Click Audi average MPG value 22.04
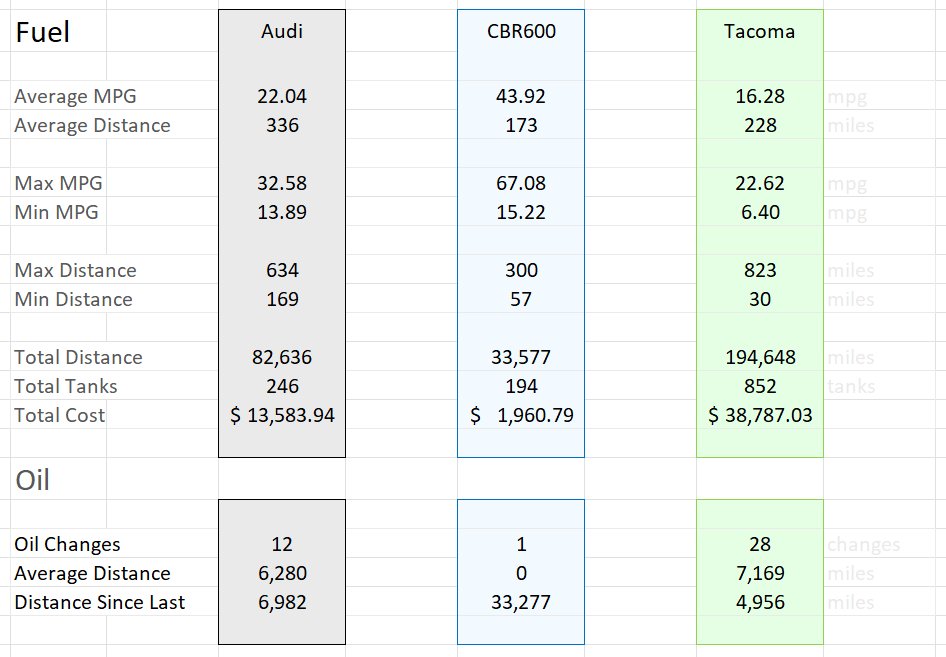Screen dimensions: 946x657 (282, 97)
